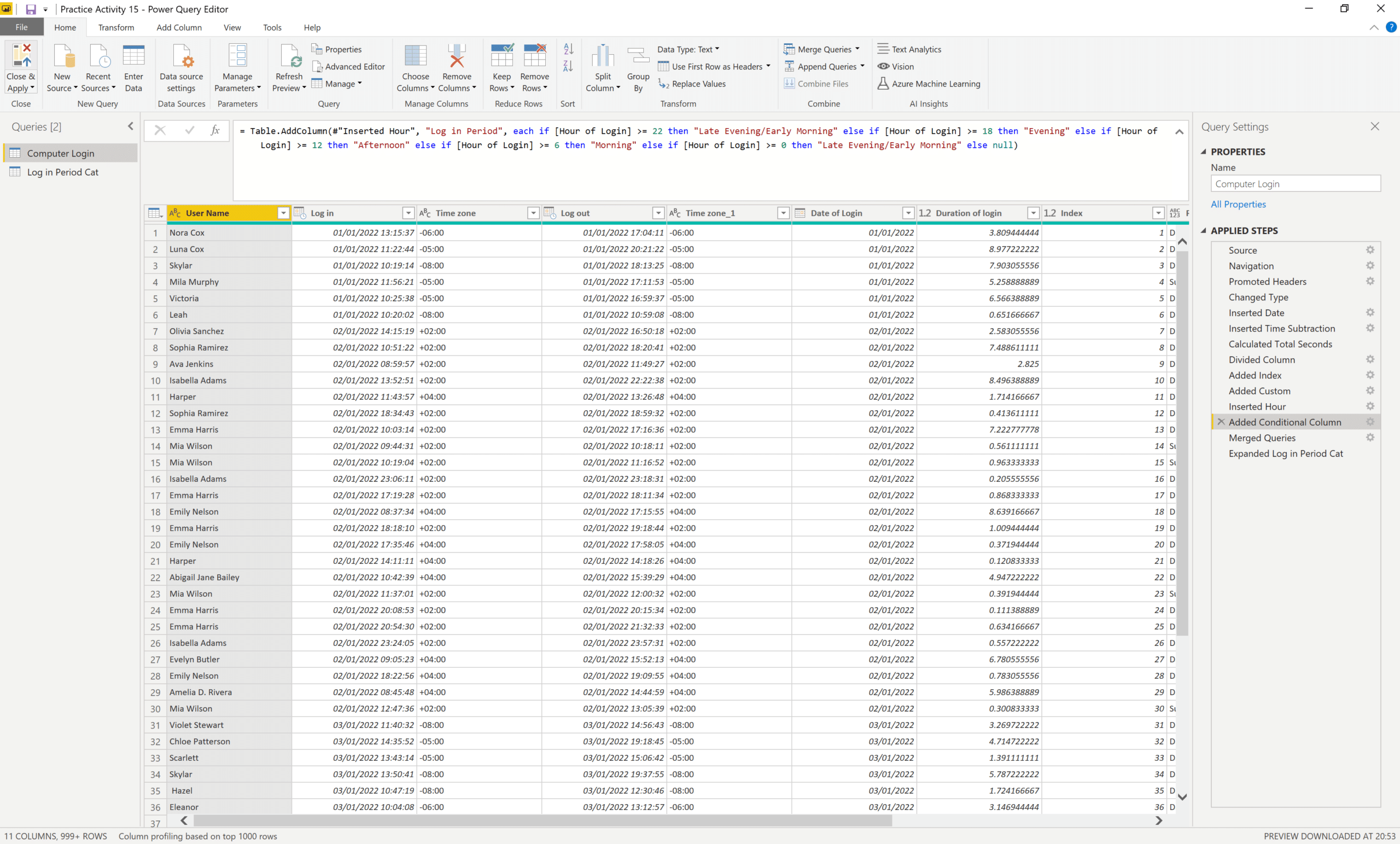
Task: Click the fx formula button
Action: 215,130
